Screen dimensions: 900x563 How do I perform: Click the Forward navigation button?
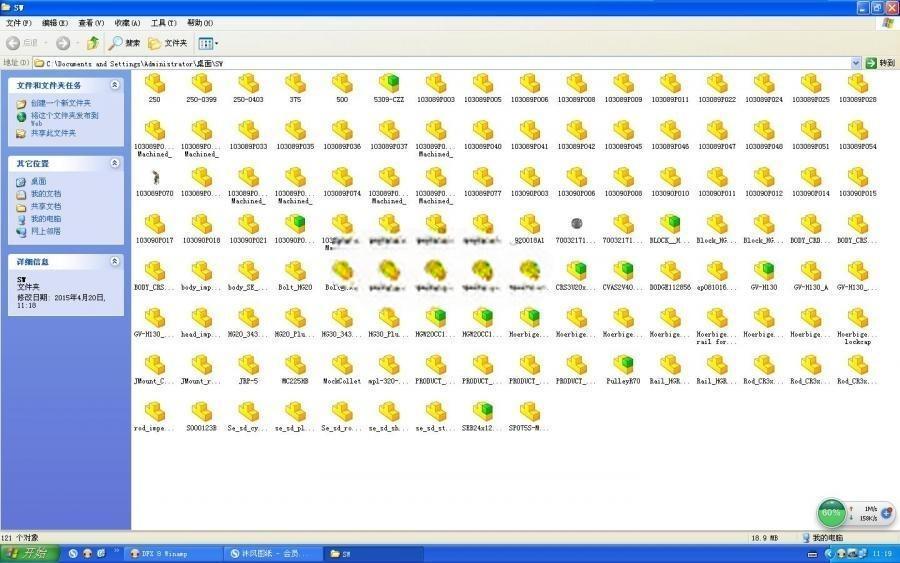(63, 43)
